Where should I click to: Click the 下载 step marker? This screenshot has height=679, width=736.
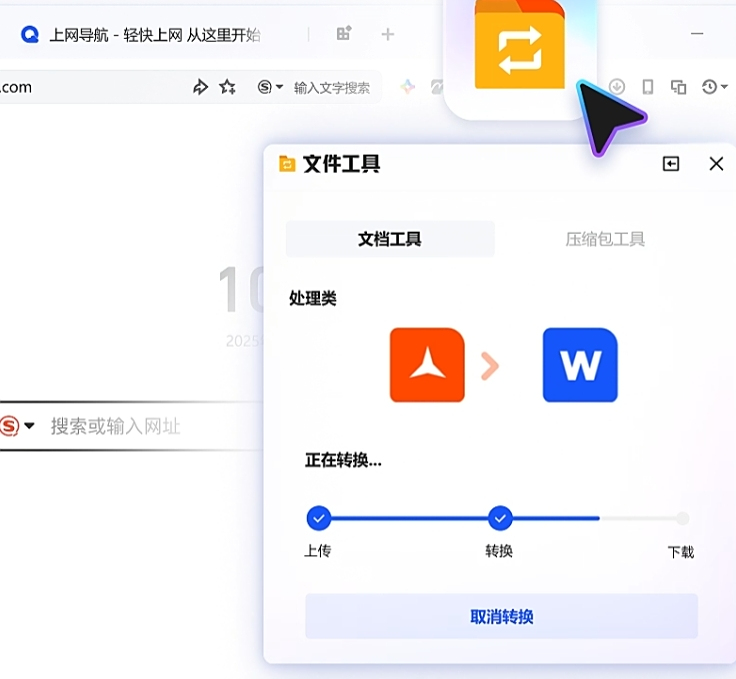682,519
